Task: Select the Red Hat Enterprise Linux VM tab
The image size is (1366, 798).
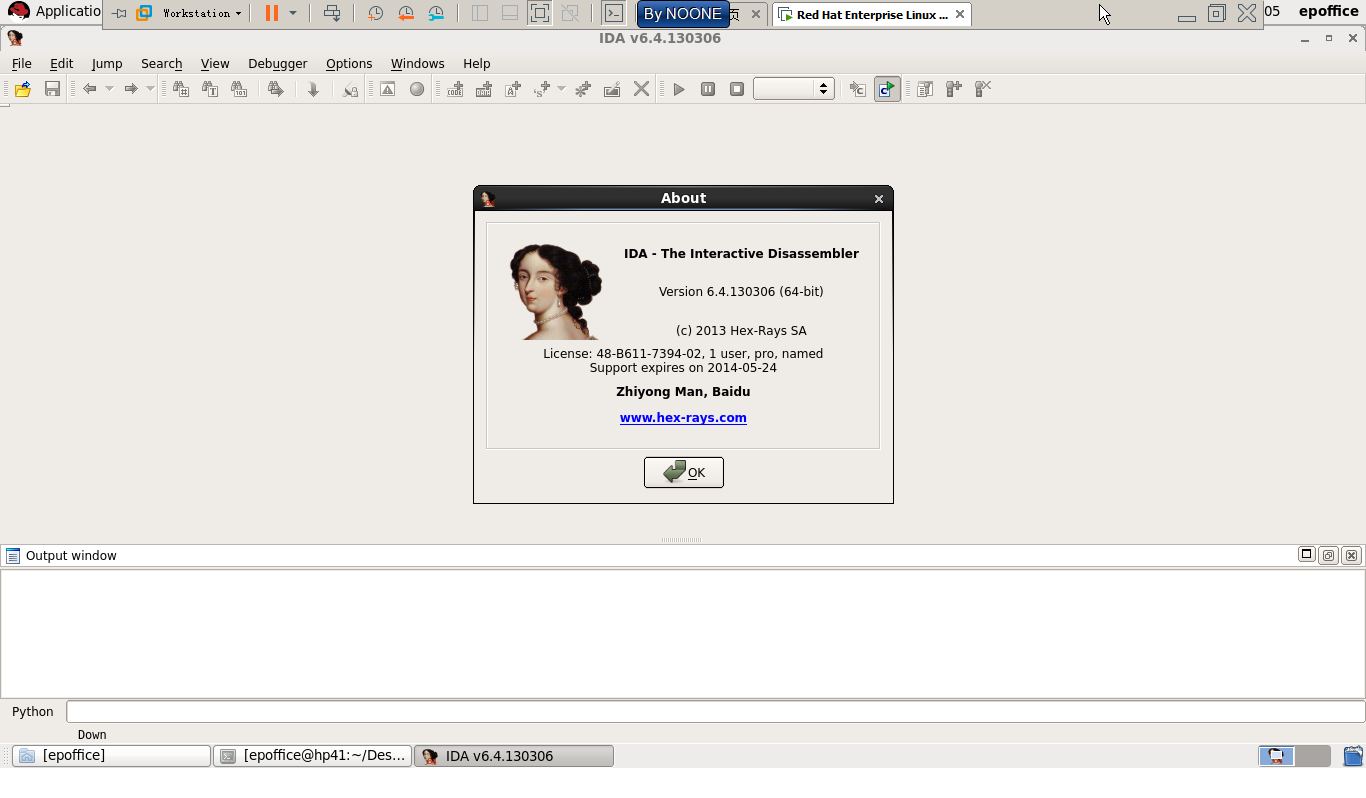Action: [871, 15]
